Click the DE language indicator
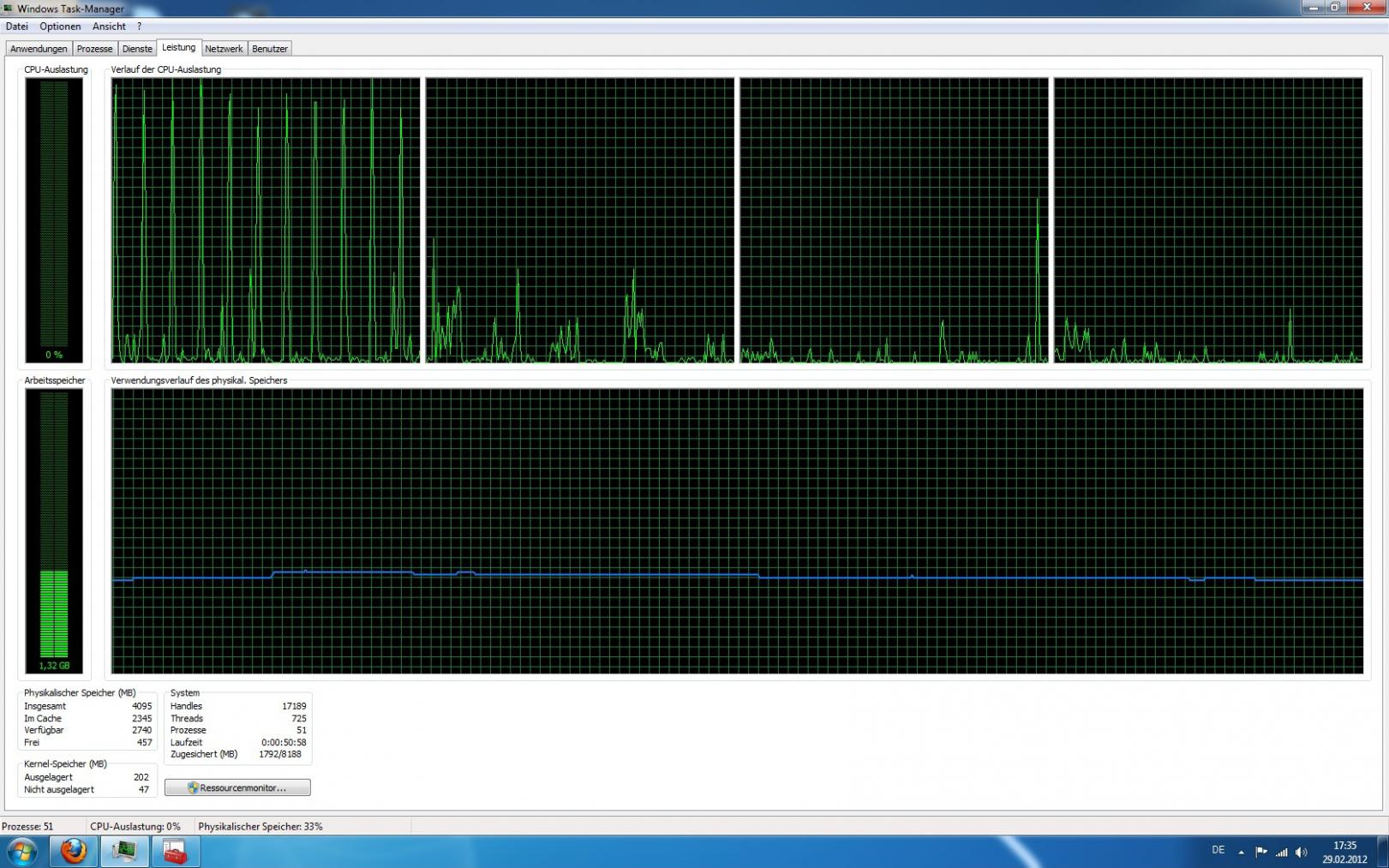The width and height of the screenshot is (1389, 868). point(1218,851)
